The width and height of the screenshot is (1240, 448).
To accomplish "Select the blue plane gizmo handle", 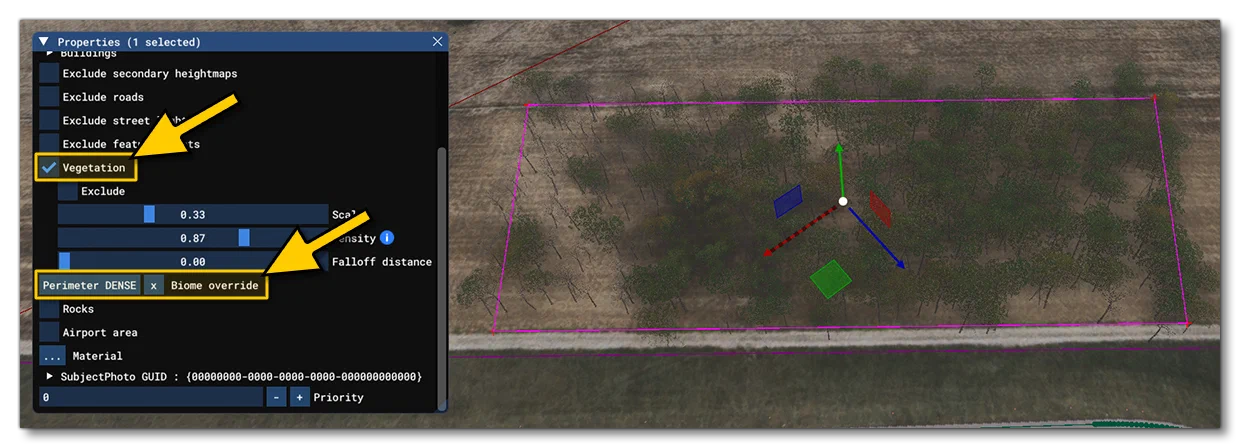I will [788, 201].
